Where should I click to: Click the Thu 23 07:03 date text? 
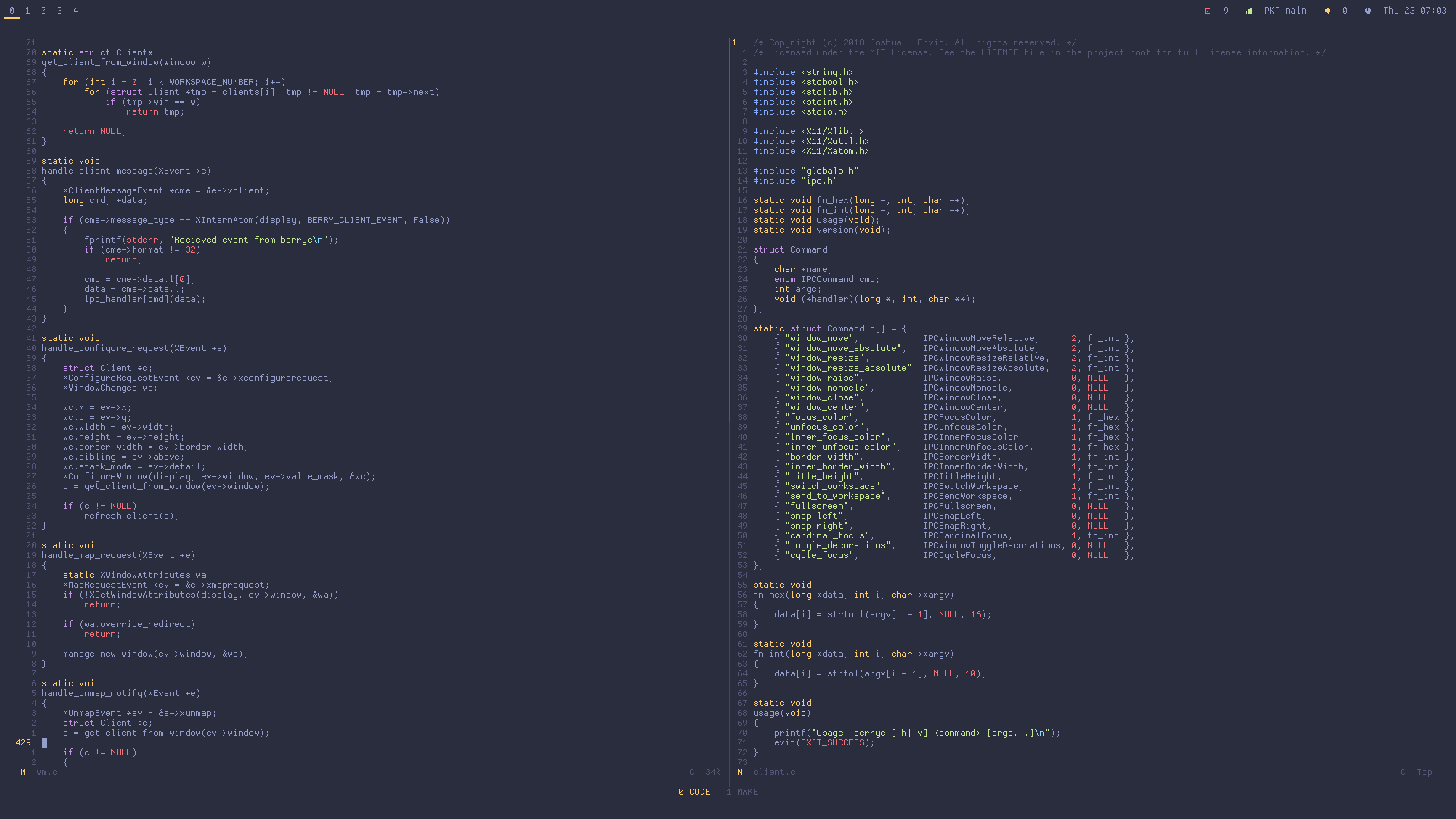pos(1414,11)
